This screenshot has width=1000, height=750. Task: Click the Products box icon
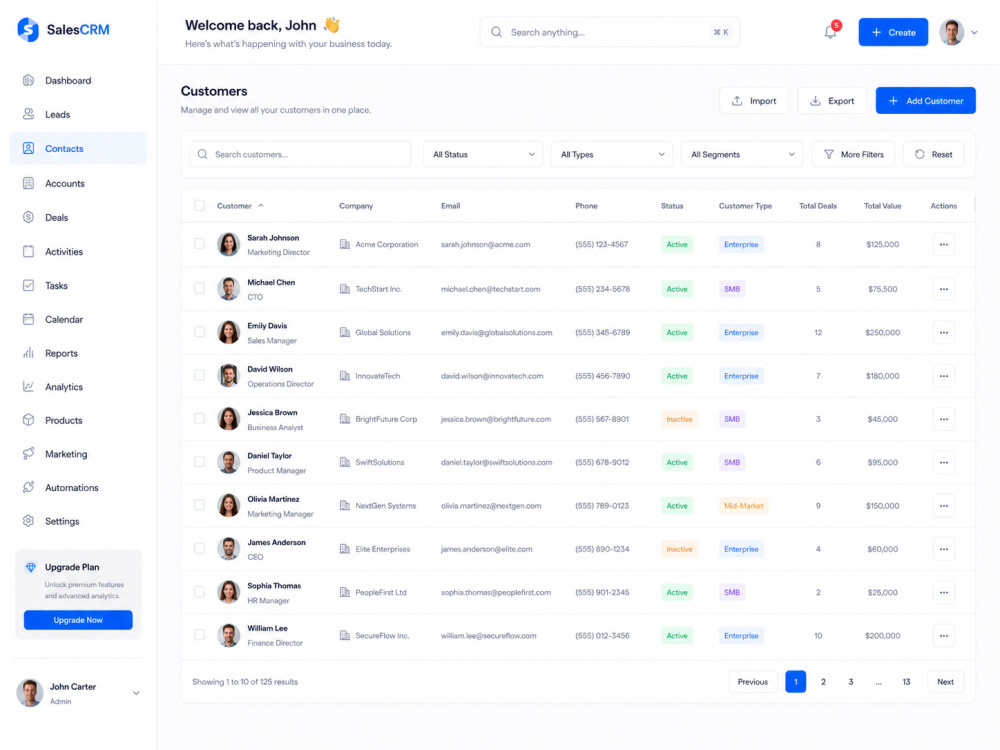28,420
